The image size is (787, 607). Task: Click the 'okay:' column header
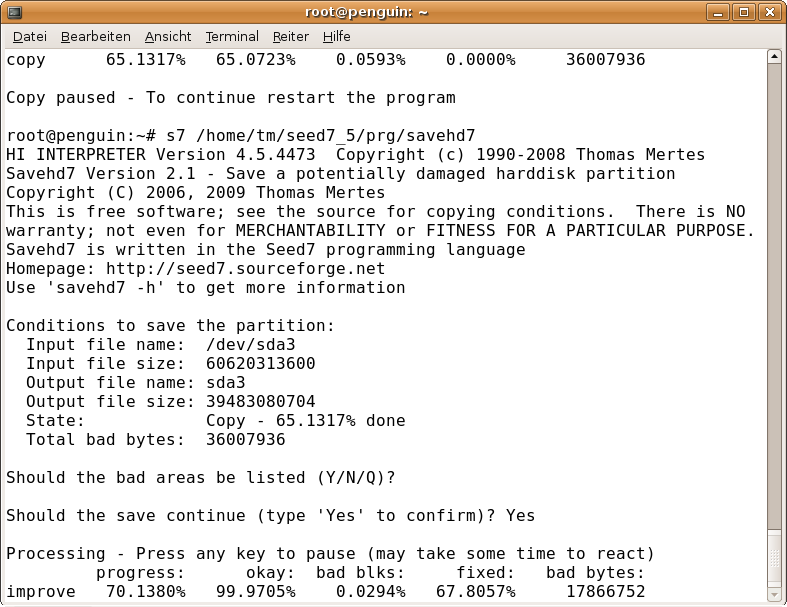tap(271, 573)
